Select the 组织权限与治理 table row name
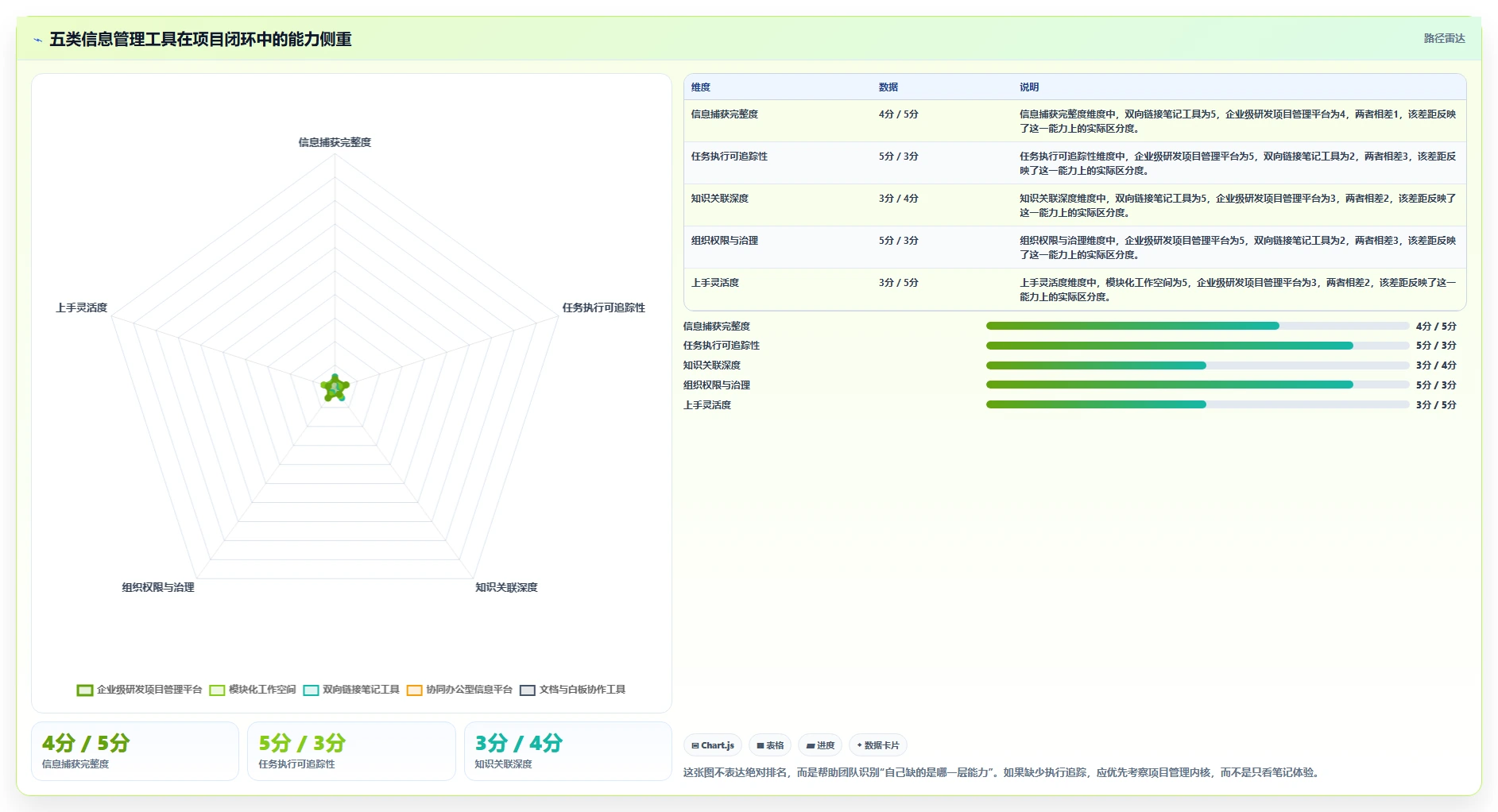The height and width of the screenshot is (812, 1498). point(724,241)
